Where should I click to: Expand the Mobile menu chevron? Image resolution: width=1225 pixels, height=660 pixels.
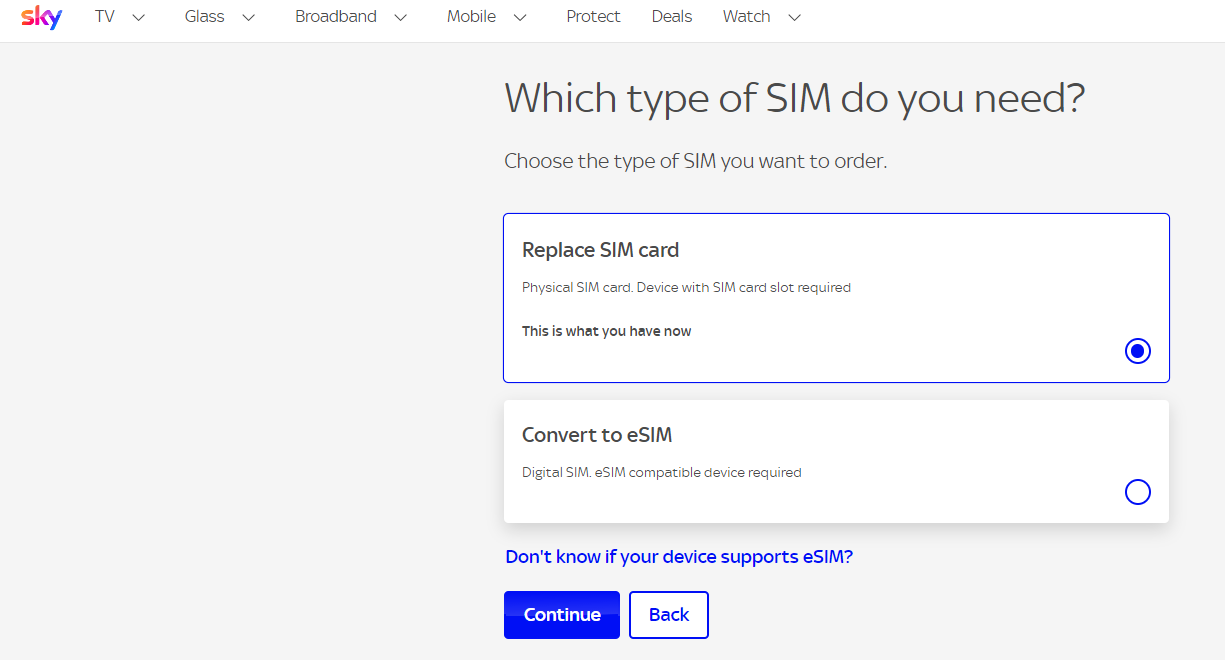(x=520, y=17)
